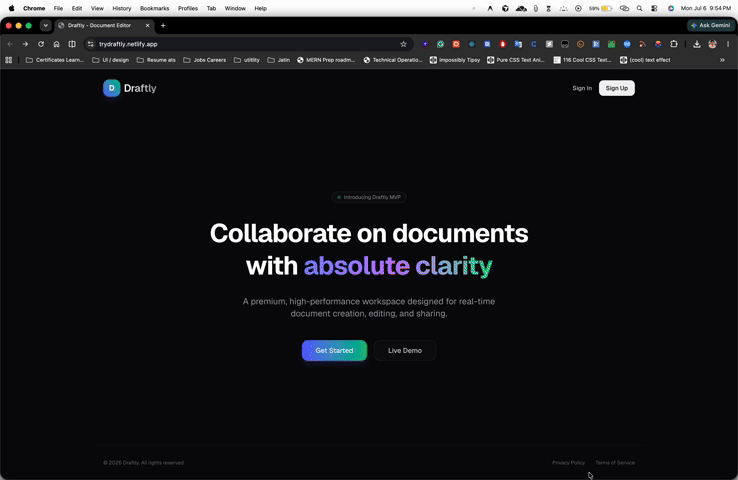Open the UI / design bookmark folder
The height and width of the screenshot is (480, 738).
111,60
